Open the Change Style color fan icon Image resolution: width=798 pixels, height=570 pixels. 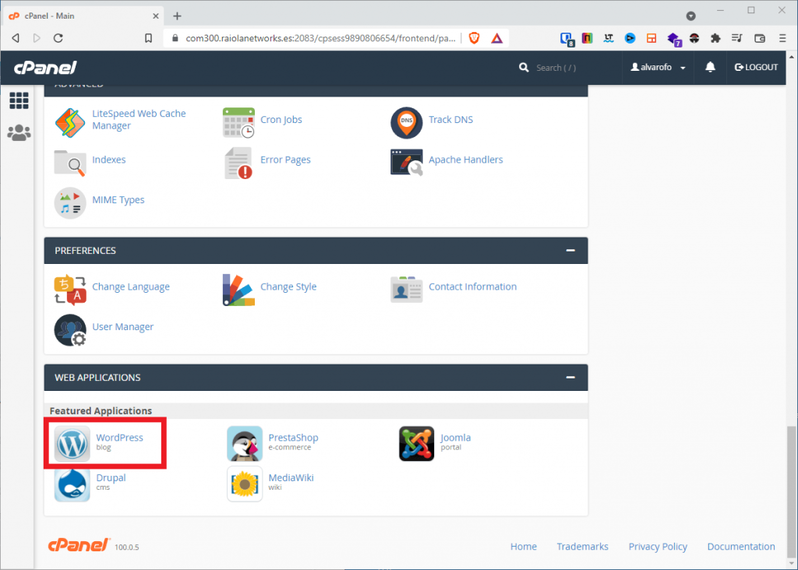click(239, 290)
